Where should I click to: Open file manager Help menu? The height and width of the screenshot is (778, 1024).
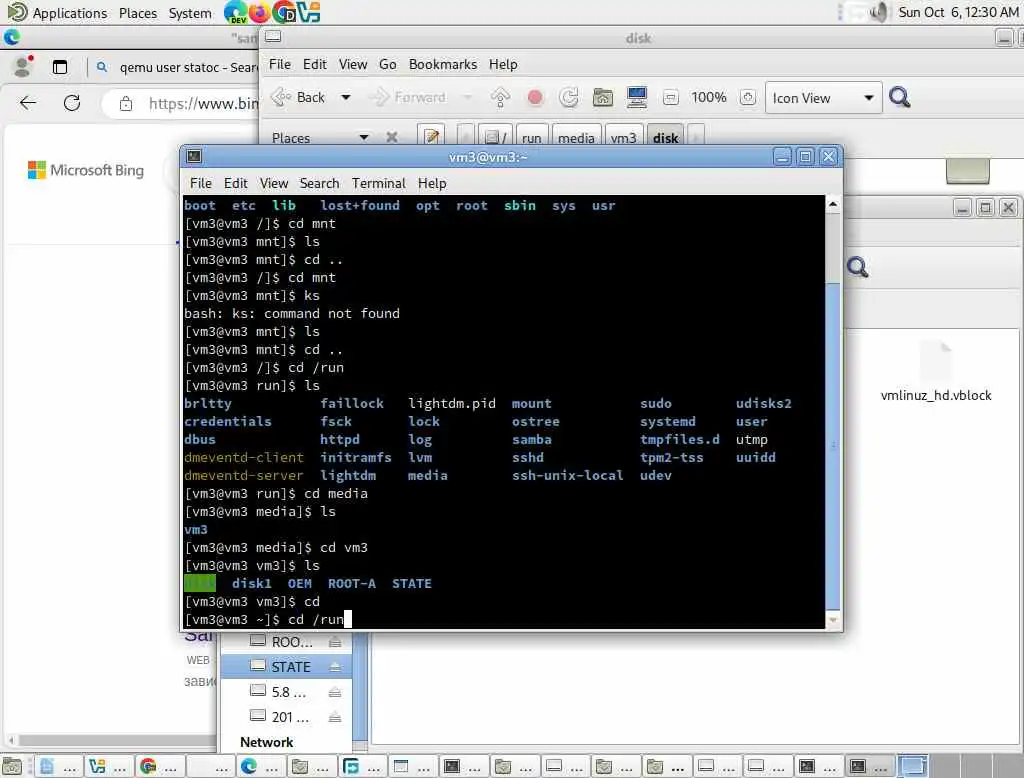pos(503,64)
